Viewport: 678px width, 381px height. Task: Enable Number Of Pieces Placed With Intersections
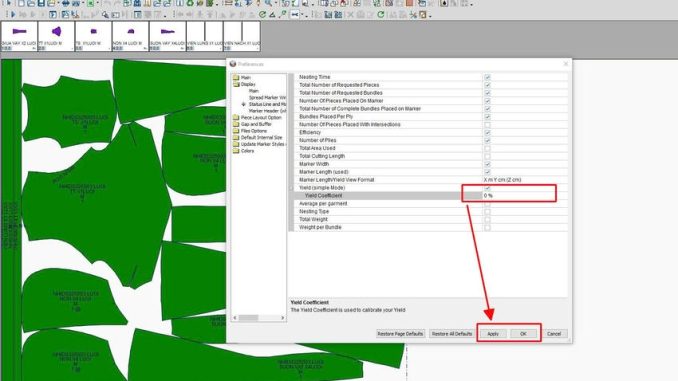point(487,125)
